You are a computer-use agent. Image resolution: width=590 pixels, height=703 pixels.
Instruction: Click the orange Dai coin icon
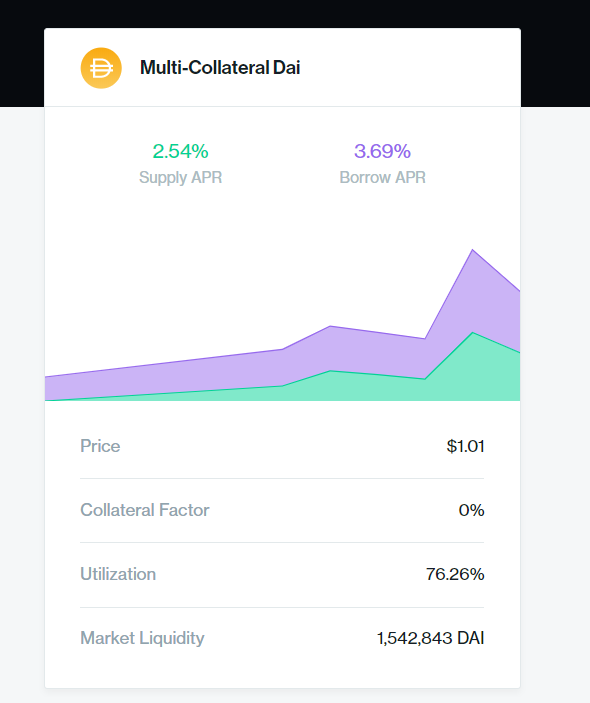click(101, 68)
